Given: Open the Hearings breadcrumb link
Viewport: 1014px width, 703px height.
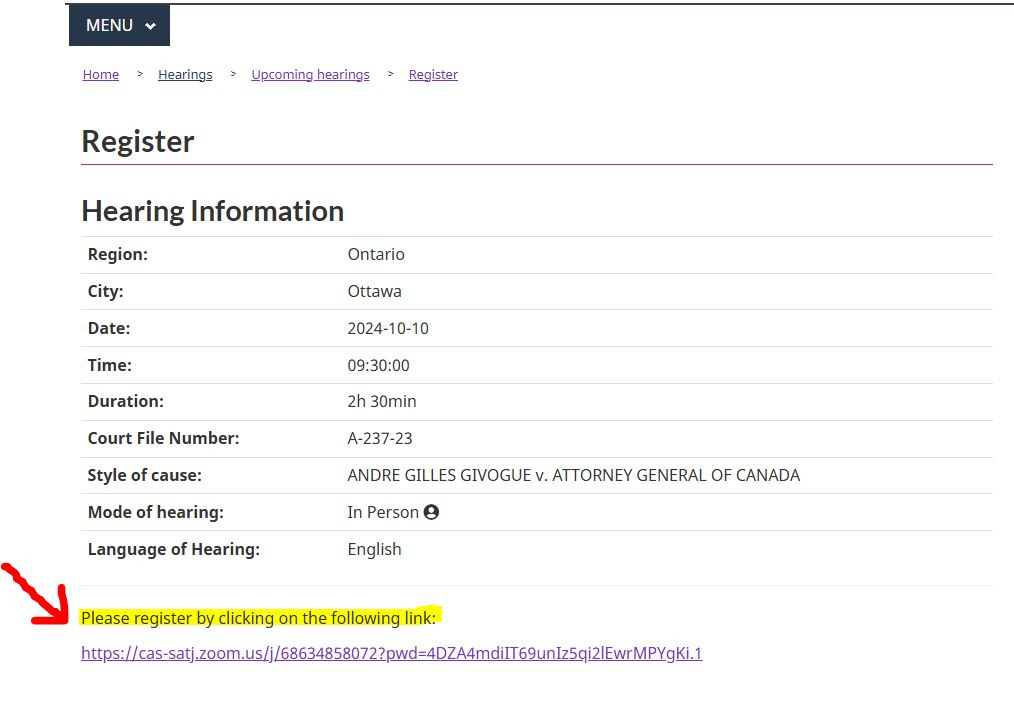Looking at the screenshot, I should [x=185, y=74].
